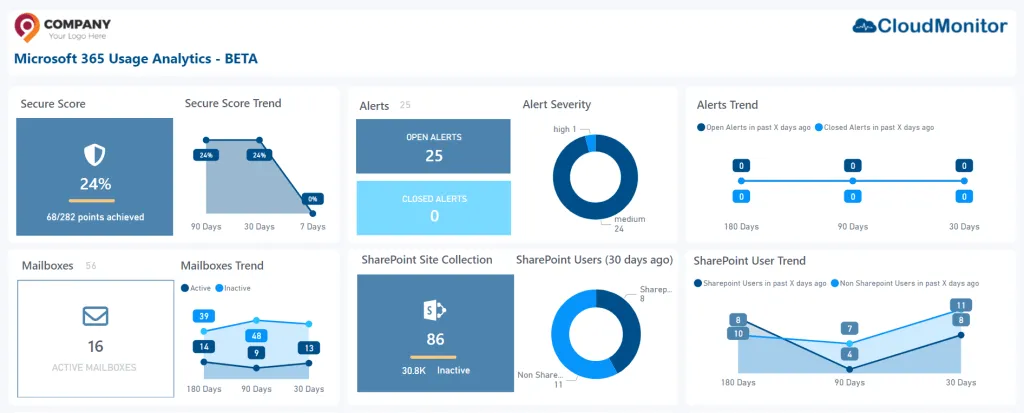The image size is (1024, 413).
Task: Click the Company map-pin logo icon
Action: (27, 28)
